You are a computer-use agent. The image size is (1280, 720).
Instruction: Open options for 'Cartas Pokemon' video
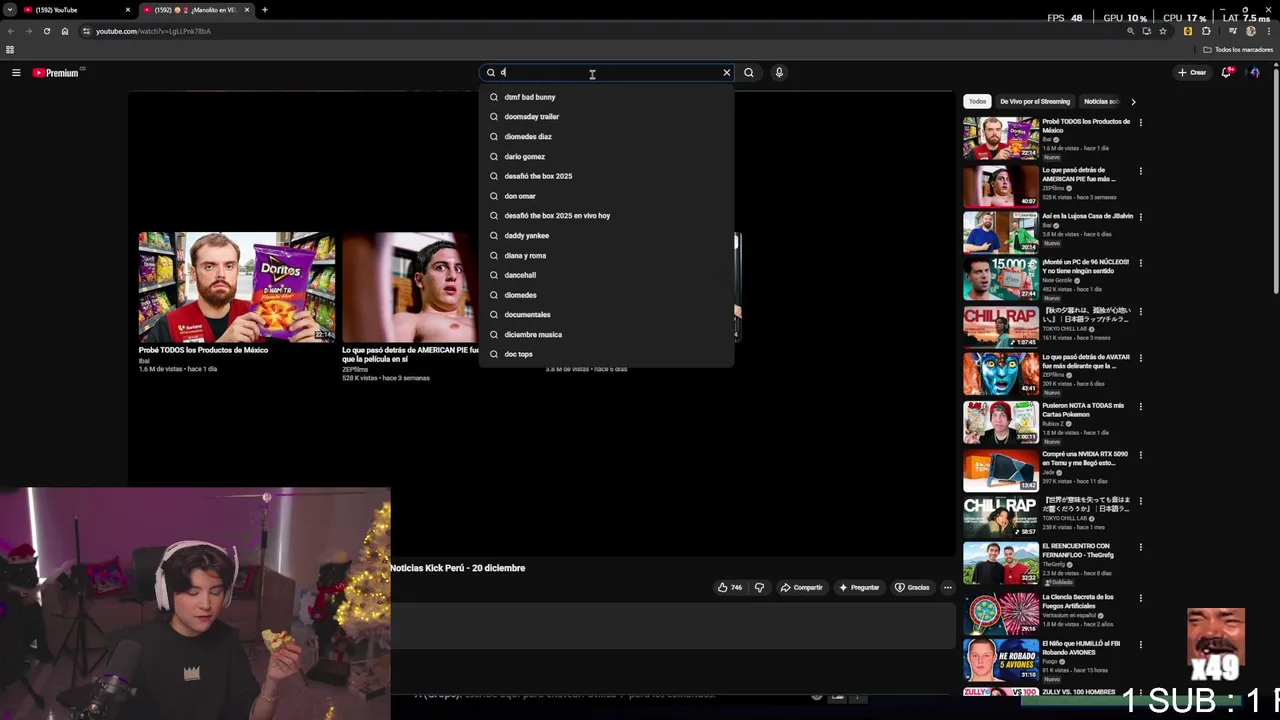[x=1140, y=407]
